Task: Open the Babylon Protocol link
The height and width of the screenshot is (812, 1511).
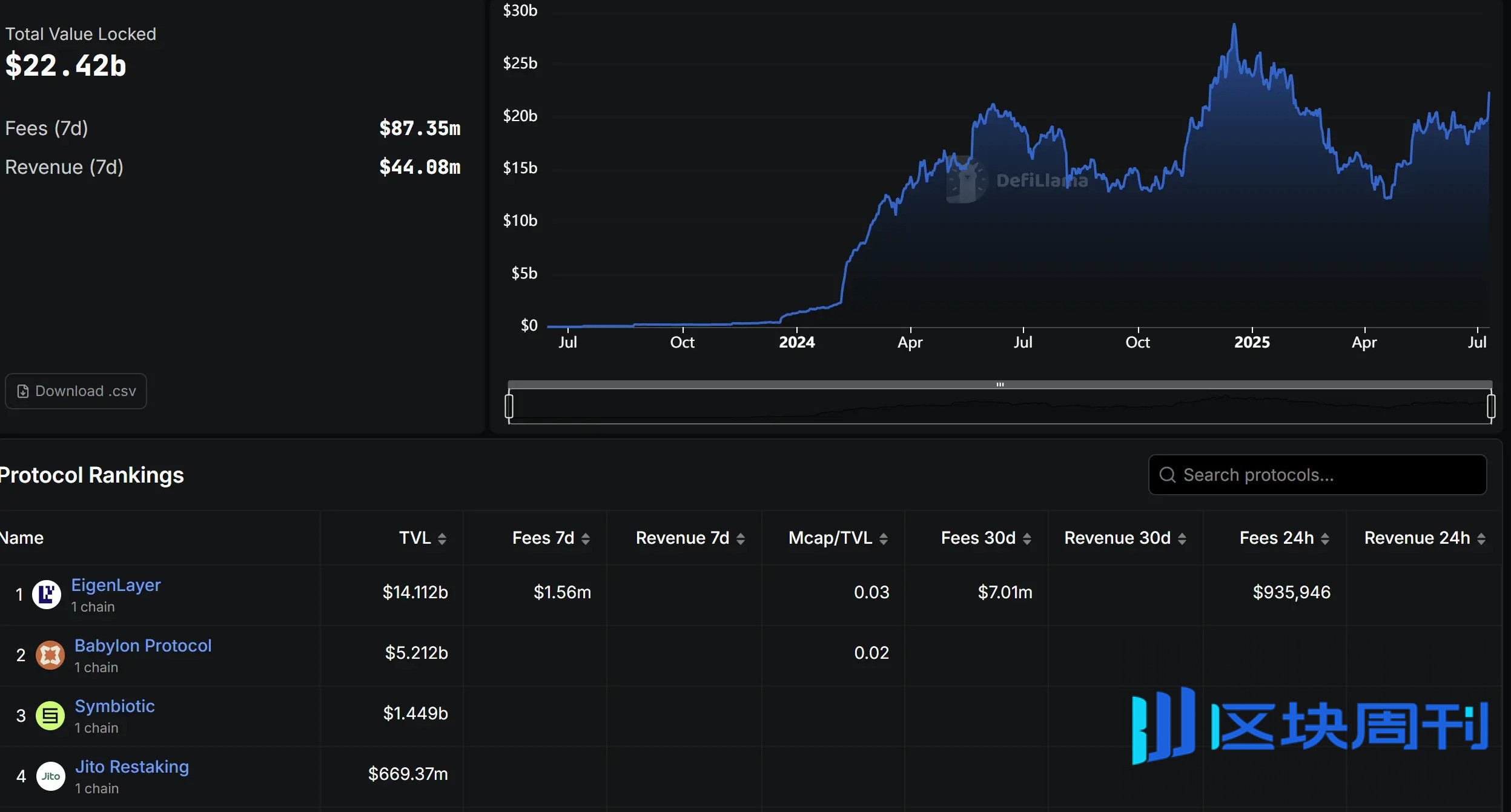Action: click(143, 645)
